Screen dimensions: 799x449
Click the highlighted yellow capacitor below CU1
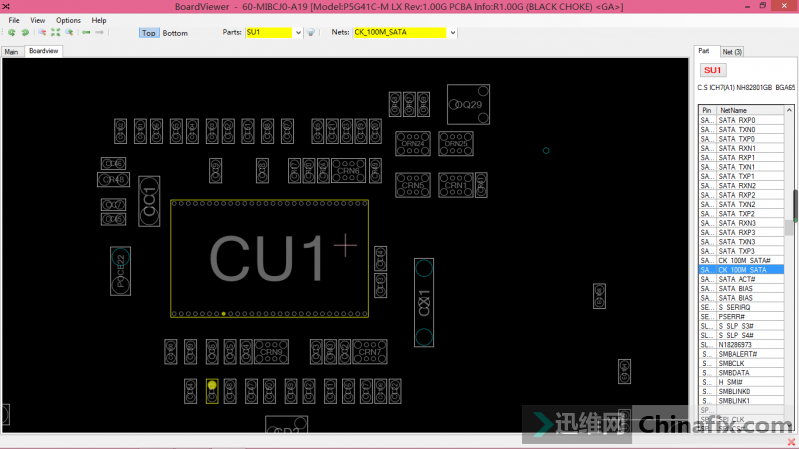tap(212, 391)
